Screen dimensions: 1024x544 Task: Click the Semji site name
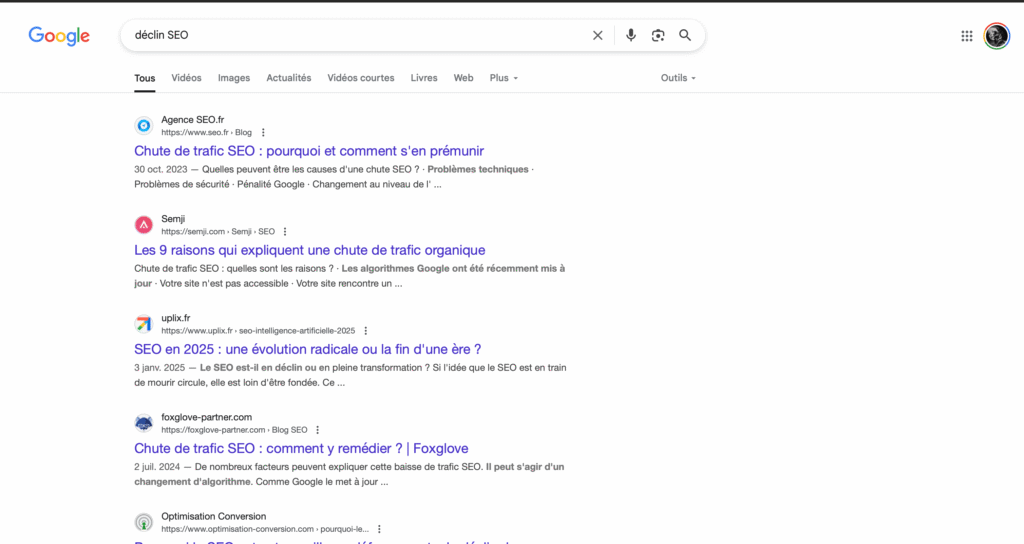(x=173, y=219)
